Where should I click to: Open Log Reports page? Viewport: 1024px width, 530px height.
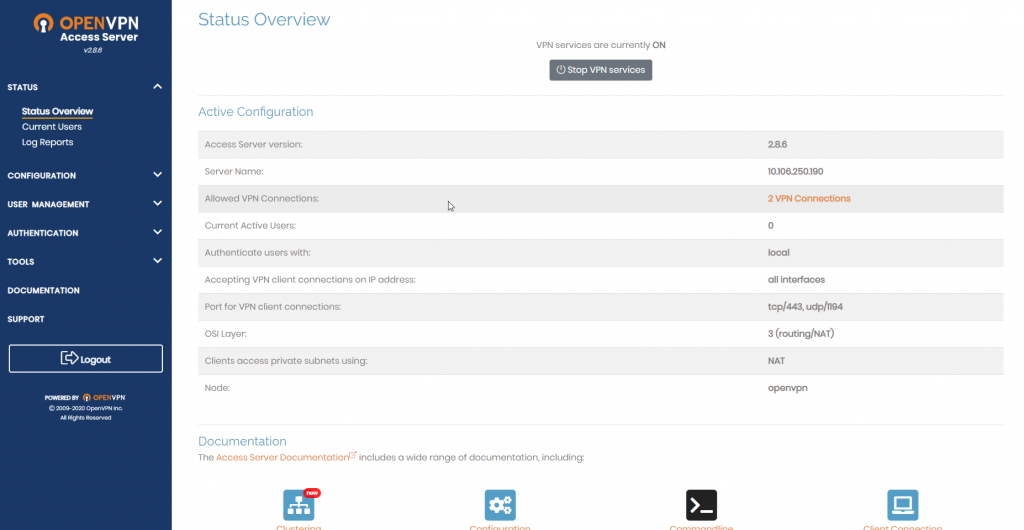[48, 142]
